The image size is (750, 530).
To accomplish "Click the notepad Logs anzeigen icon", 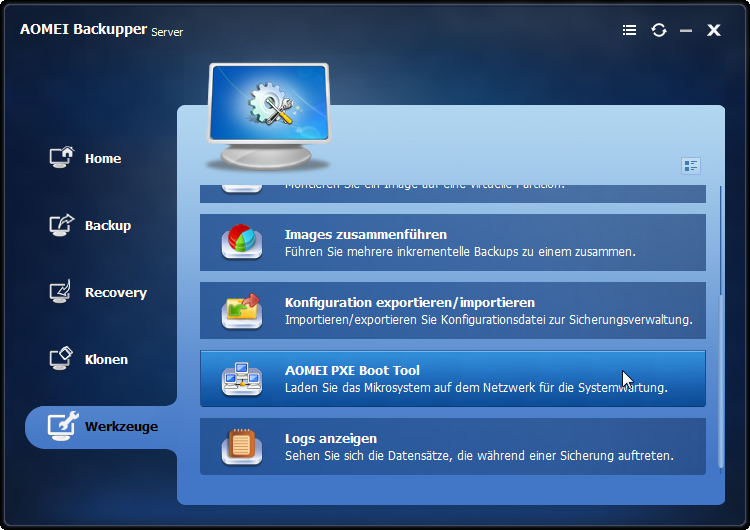I will click(242, 447).
